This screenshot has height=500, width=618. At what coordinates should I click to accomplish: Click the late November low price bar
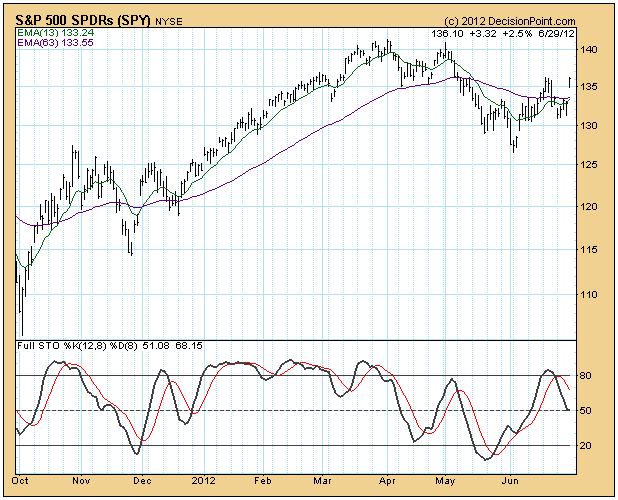point(132,249)
